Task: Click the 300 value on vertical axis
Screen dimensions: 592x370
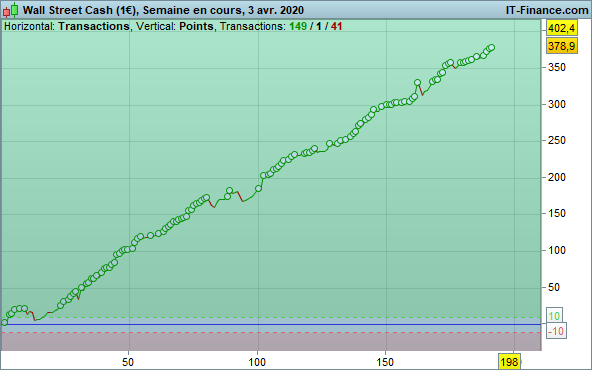Action: coord(557,104)
